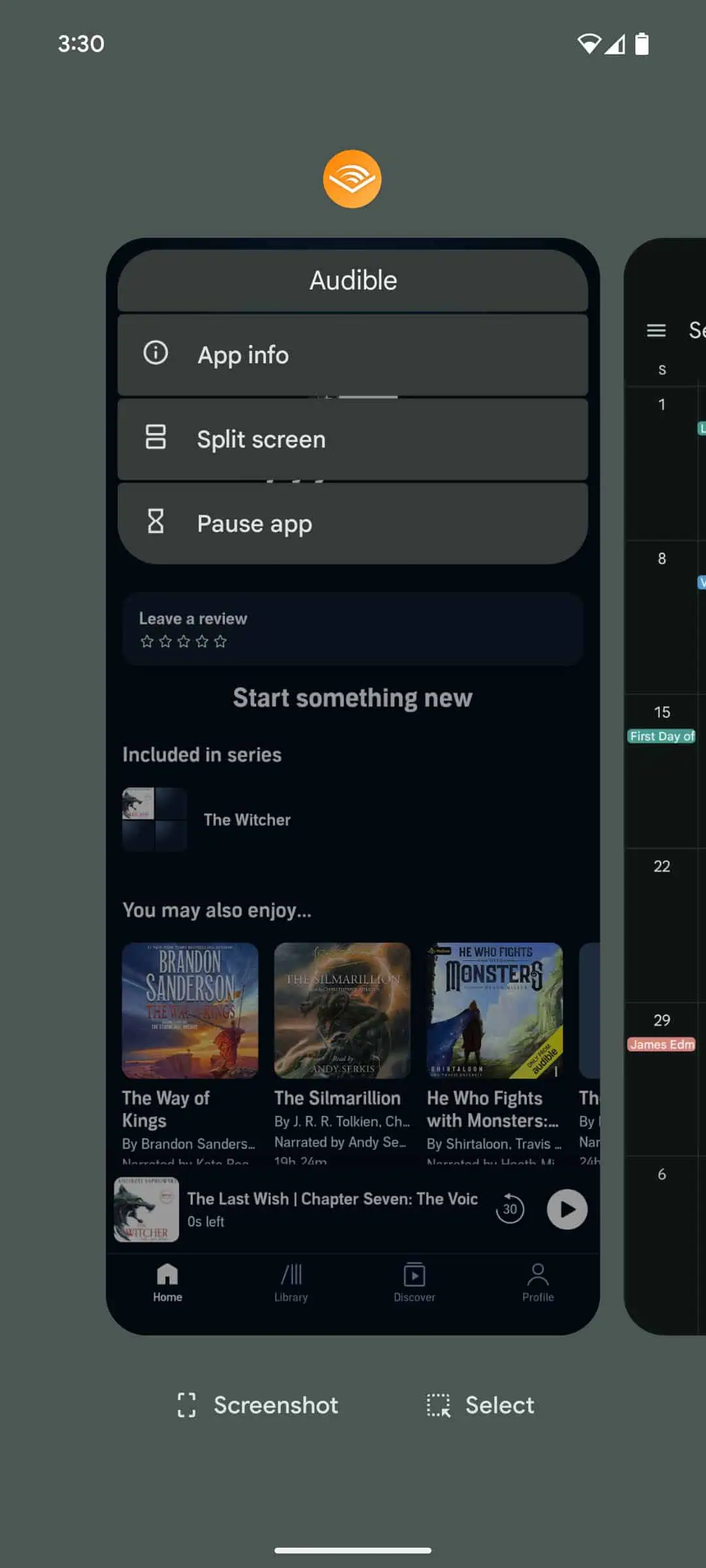The width and height of the screenshot is (706, 1568).
Task: Go to Library tab
Action: coord(291,1283)
